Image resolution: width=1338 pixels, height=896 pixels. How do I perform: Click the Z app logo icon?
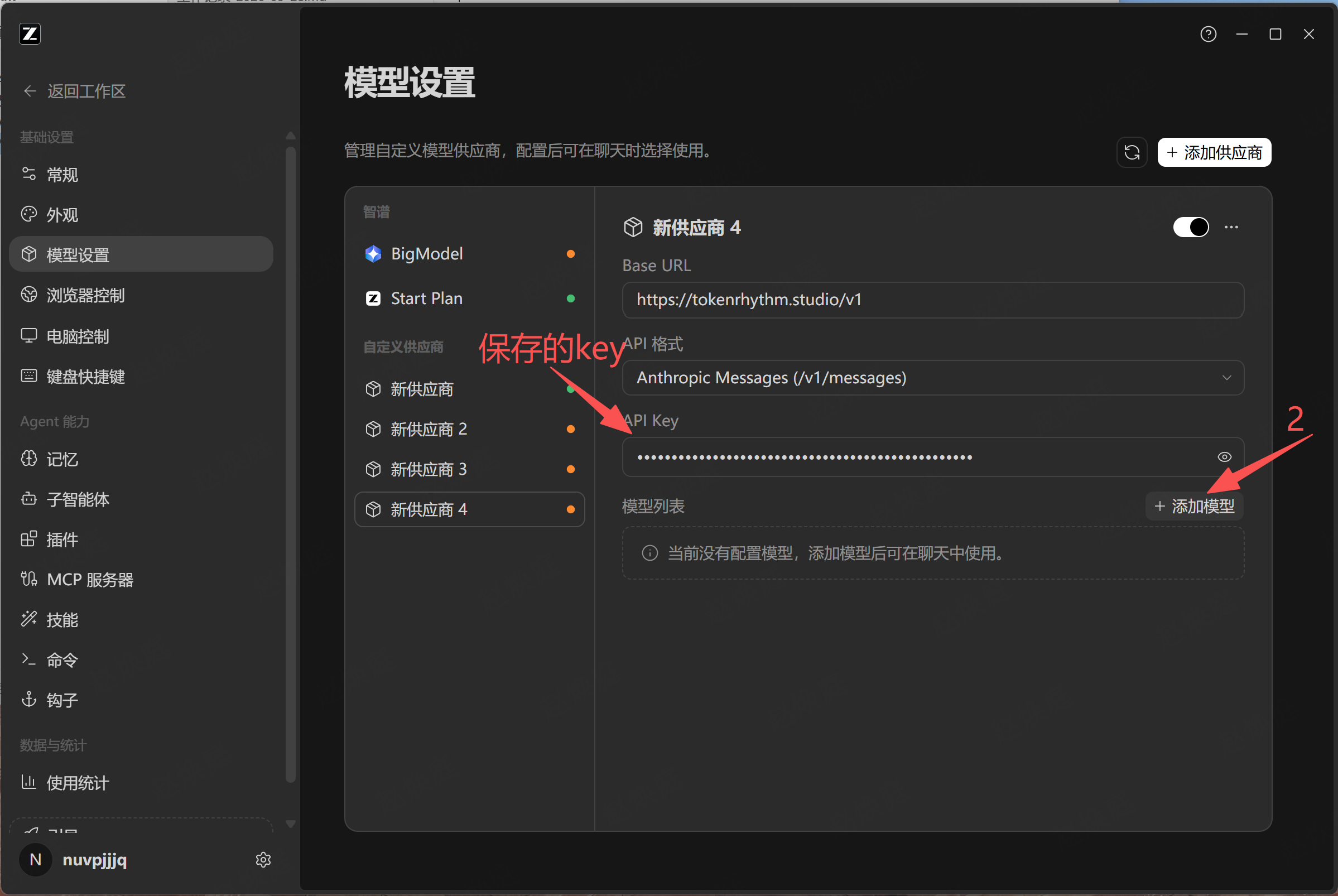(30, 33)
